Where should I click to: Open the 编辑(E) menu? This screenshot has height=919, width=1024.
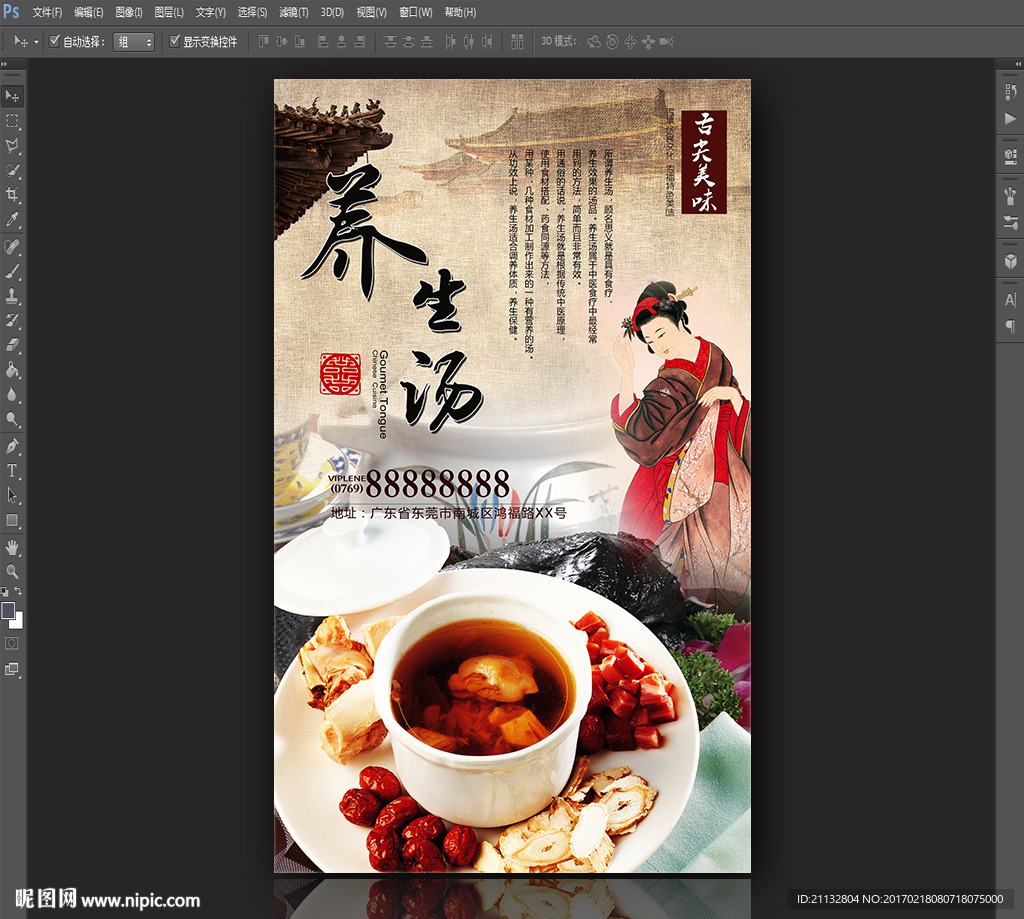[x=88, y=12]
